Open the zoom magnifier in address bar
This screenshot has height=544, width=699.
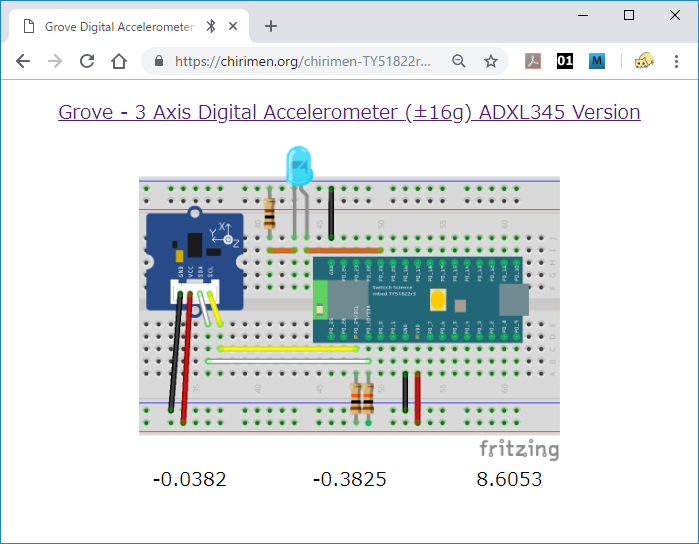[x=459, y=61]
